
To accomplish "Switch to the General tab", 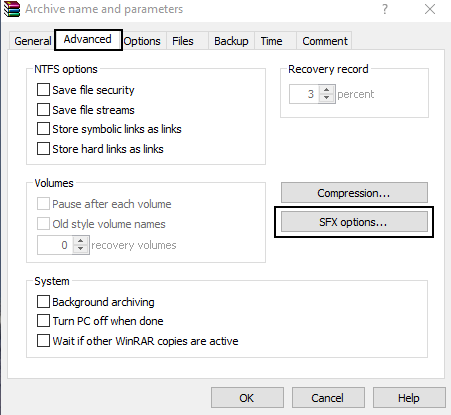I will tap(32, 41).
